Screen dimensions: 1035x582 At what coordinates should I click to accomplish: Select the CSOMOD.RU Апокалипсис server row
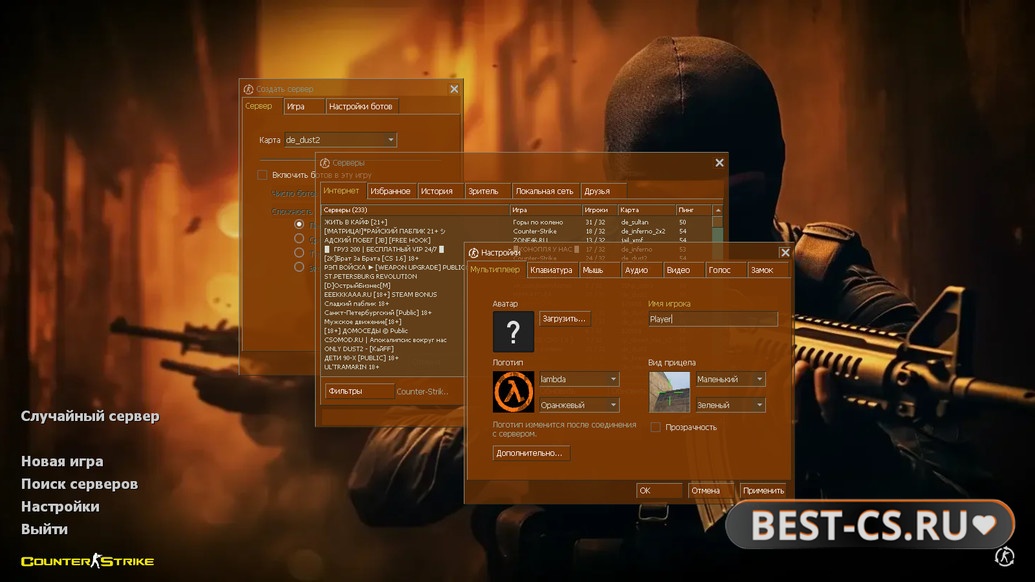coord(393,340)
